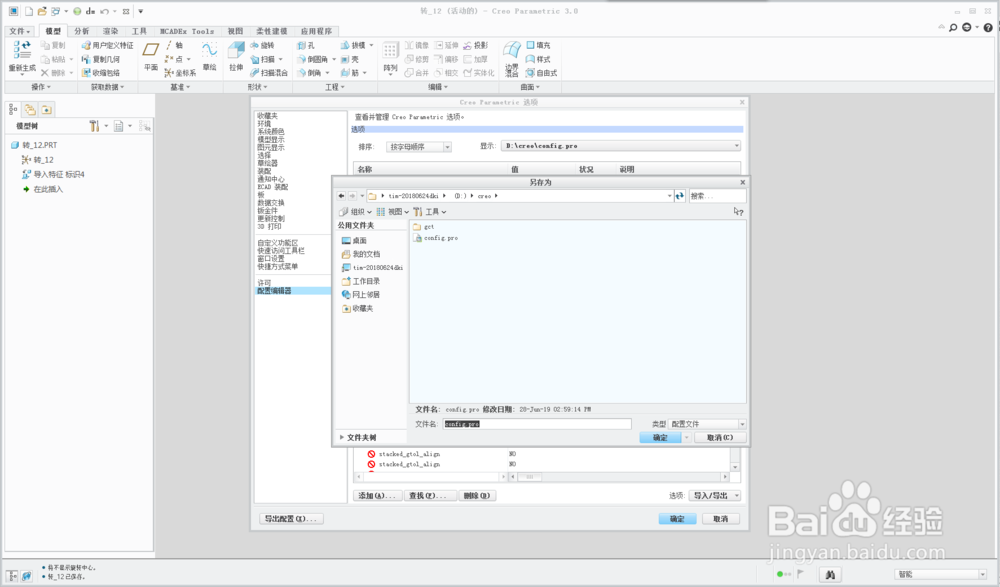Screen dimensions: 1000x587
Task: Select tim-20180624dki computer shortcut
Action: (x=372, y=267)
